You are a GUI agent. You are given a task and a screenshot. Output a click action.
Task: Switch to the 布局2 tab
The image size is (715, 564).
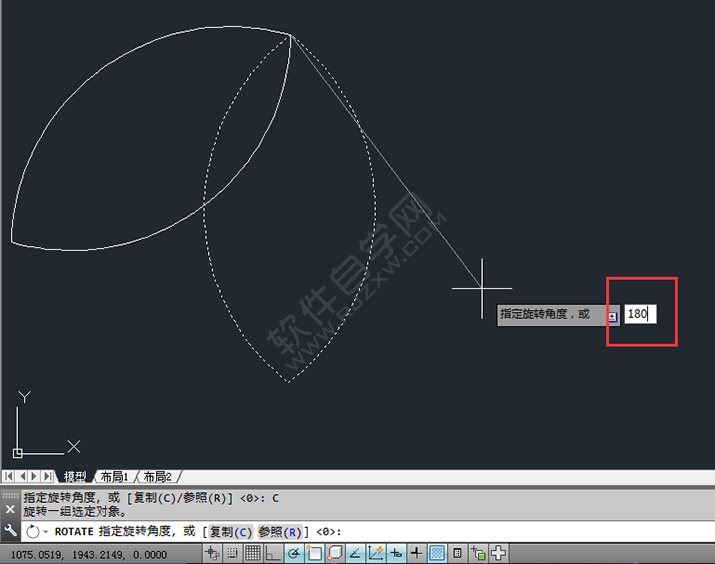click(158, 477)
